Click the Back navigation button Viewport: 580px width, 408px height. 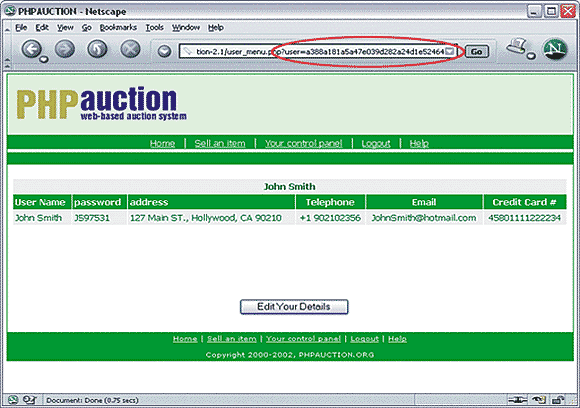pos(31,49)
